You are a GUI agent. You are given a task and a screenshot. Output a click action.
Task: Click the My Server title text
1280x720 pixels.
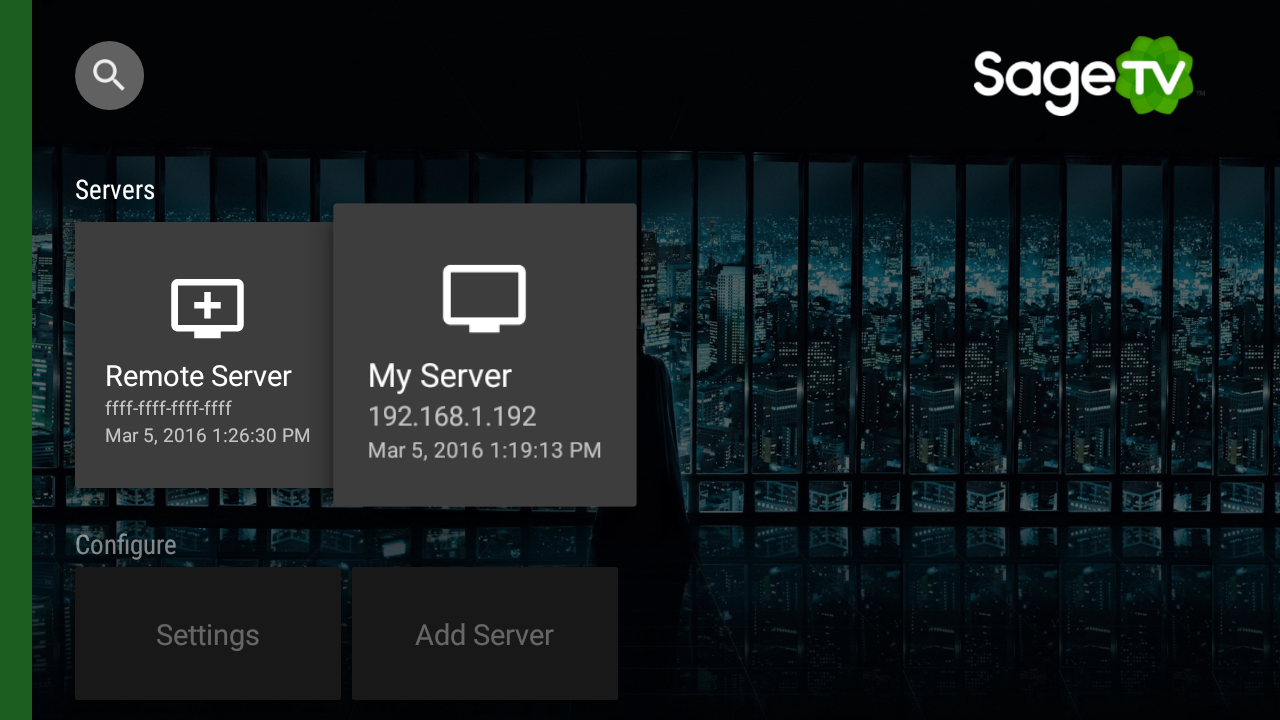[x=439, y=376]
